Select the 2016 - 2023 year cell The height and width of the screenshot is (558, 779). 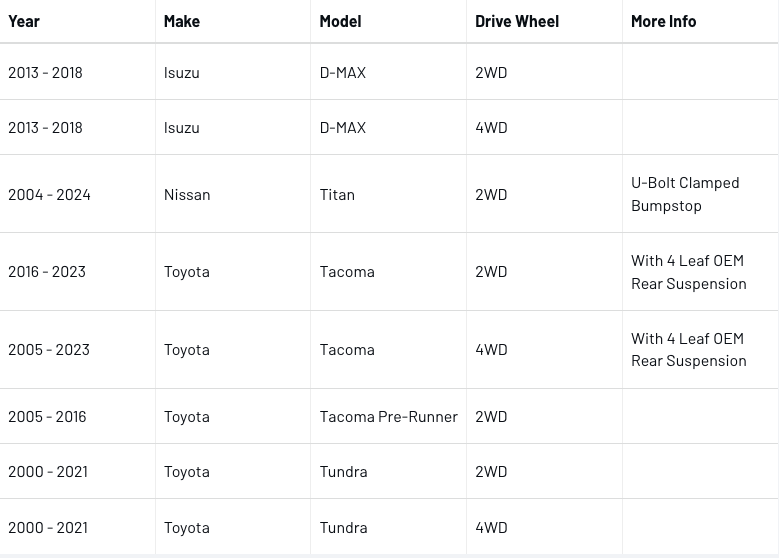[x=47, y=271]
